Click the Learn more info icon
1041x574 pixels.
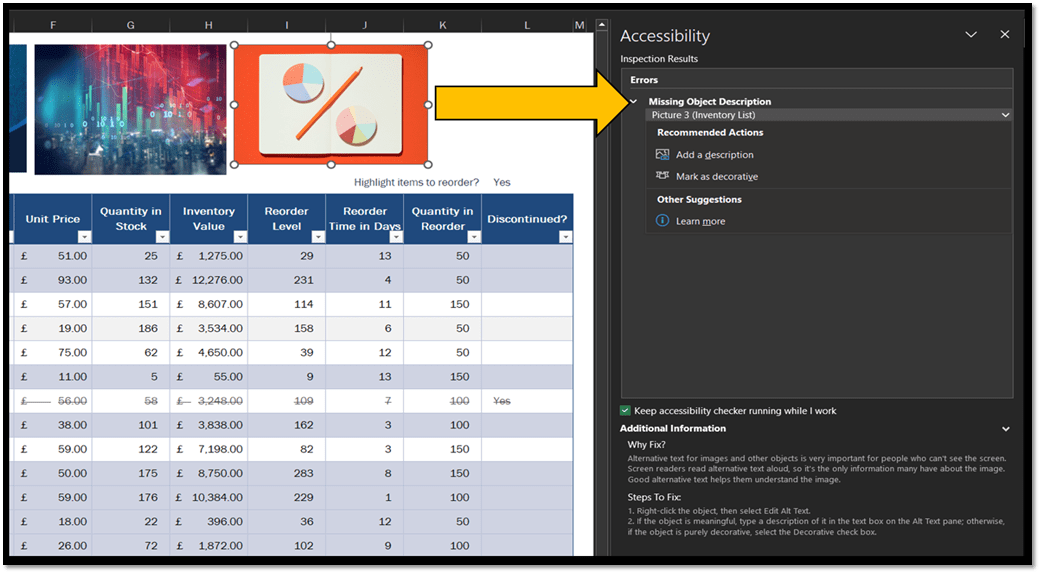[662, 221]
